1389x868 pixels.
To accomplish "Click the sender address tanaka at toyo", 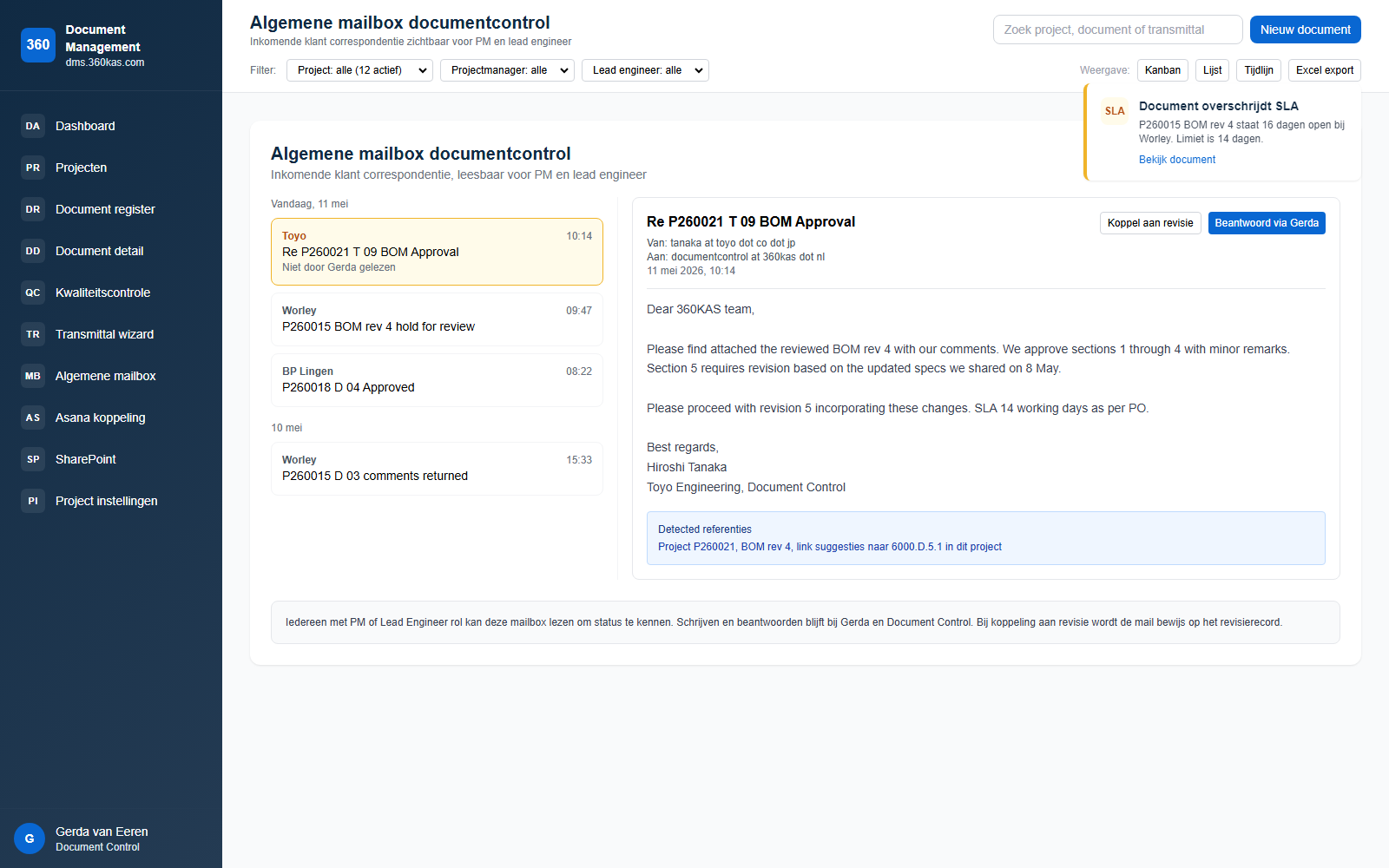I will click(721, 243).
